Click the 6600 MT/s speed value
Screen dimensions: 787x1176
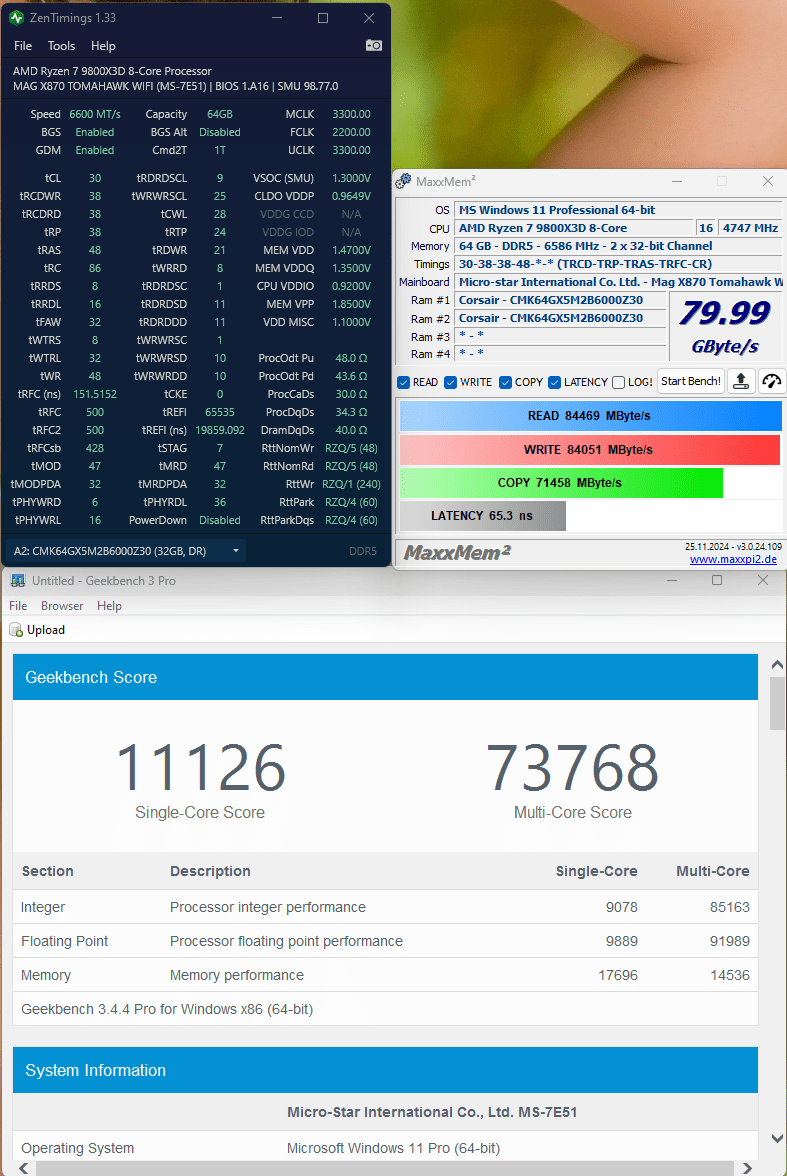click(x=95, y=114)
